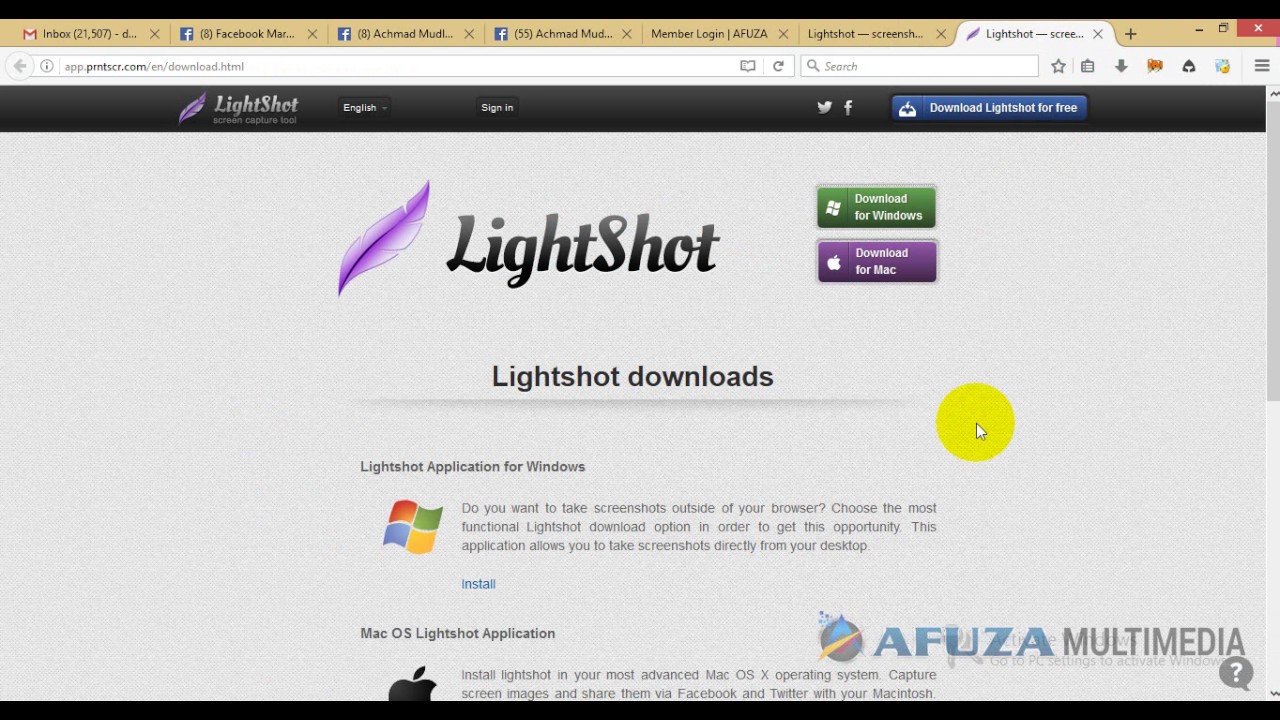
Task: Click 'Lightshot downloads' heading text
Action: click(632, 376)
